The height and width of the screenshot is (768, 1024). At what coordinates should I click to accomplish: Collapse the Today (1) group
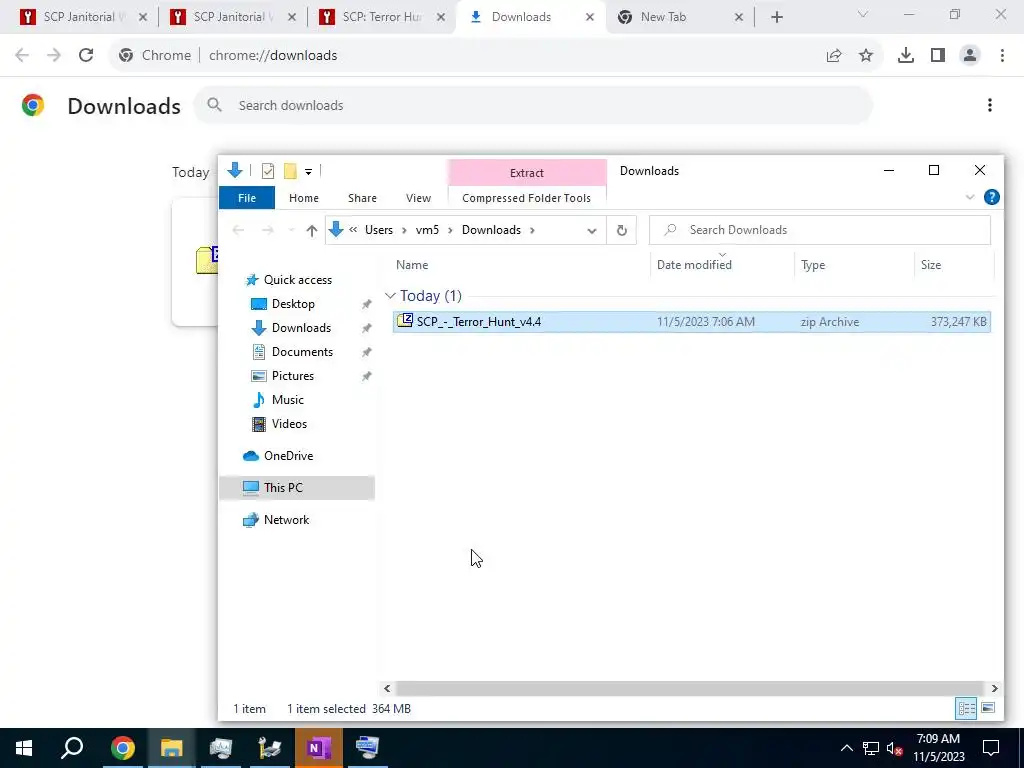(390, 296)
